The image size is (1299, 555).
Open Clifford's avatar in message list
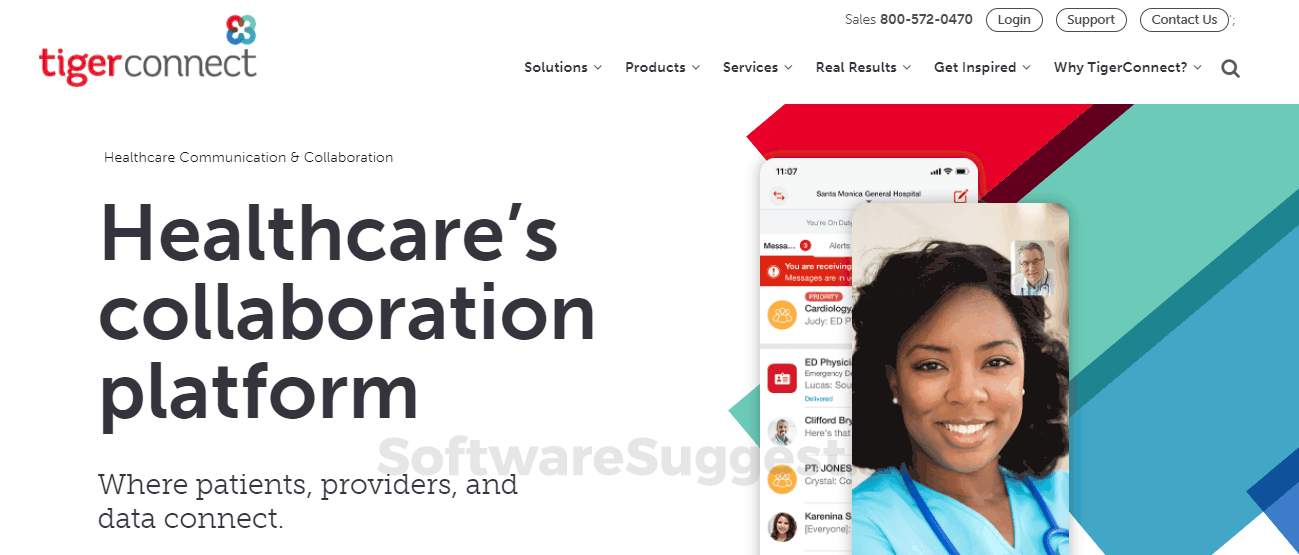click(x=782, y=431)
